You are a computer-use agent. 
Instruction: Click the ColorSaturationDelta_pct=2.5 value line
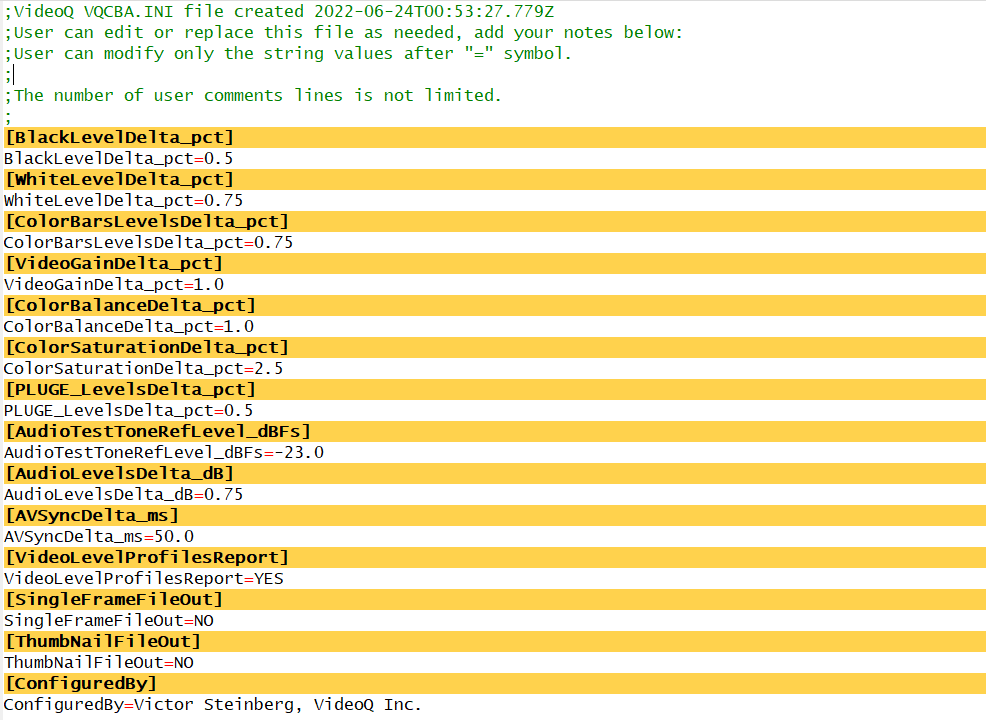[x=143, y=368]
